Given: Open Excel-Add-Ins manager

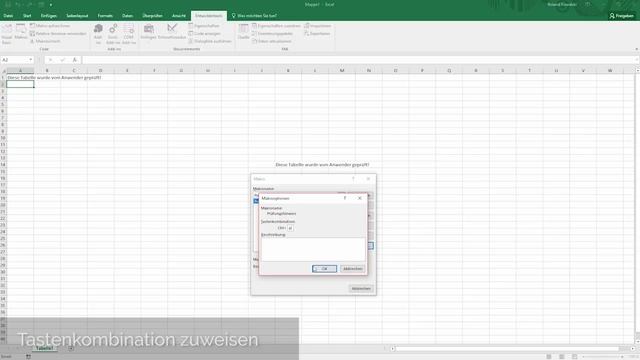Looking at the screenshot, I should [113, 34].
